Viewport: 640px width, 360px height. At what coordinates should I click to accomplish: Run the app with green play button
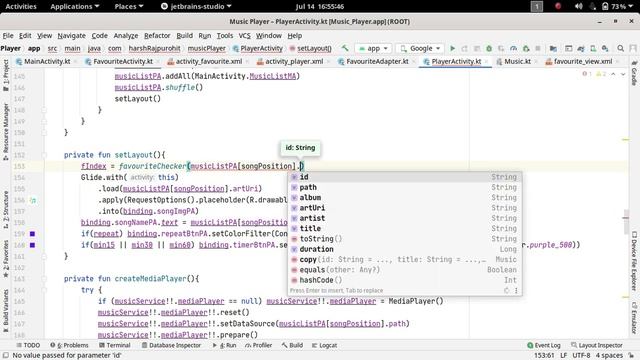[x=453, y=48]
